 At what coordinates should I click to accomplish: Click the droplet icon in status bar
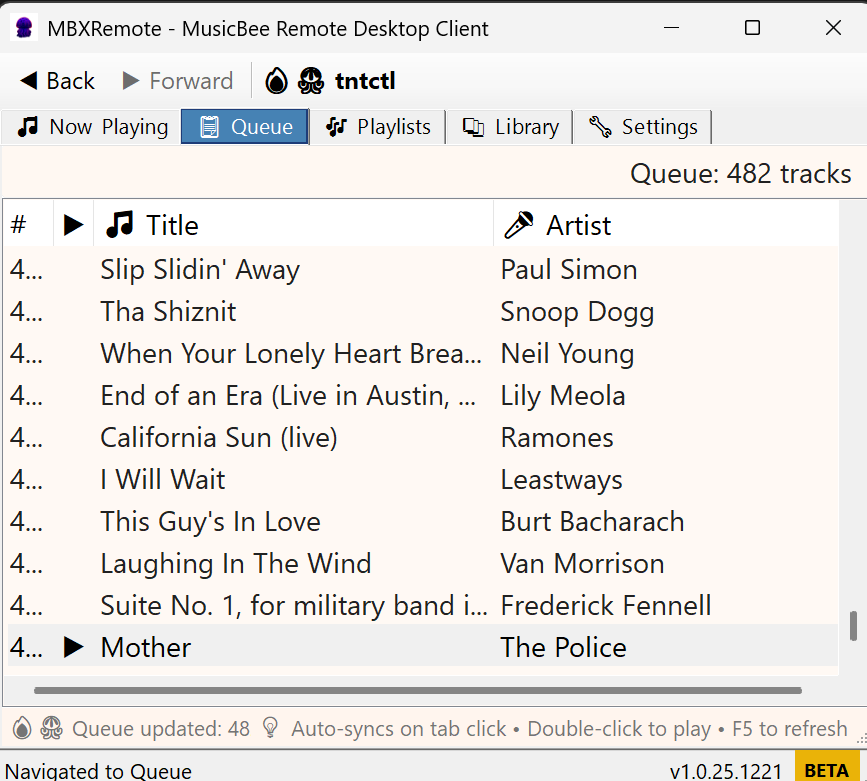(22, 729)
